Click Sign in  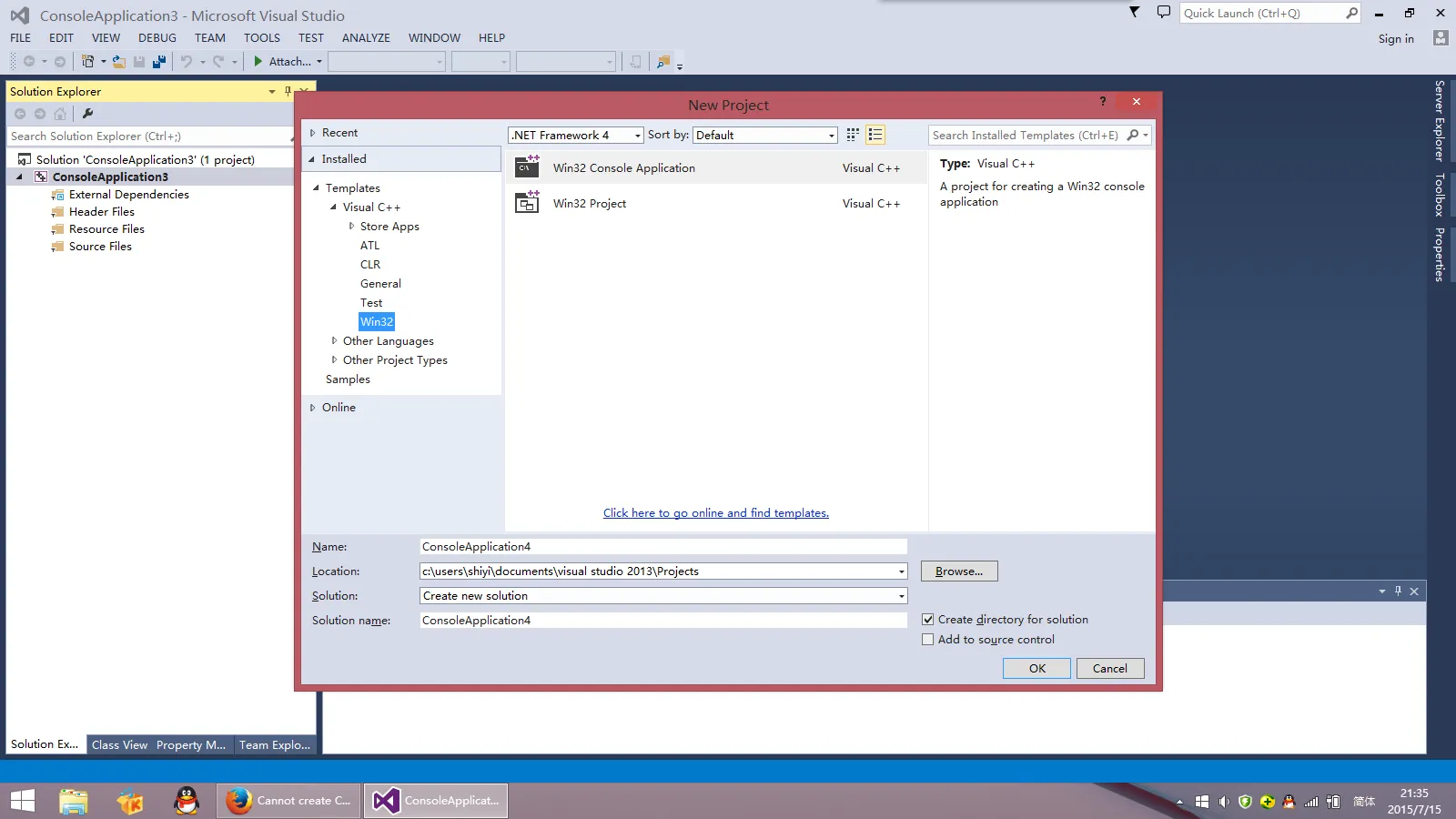1396,38
